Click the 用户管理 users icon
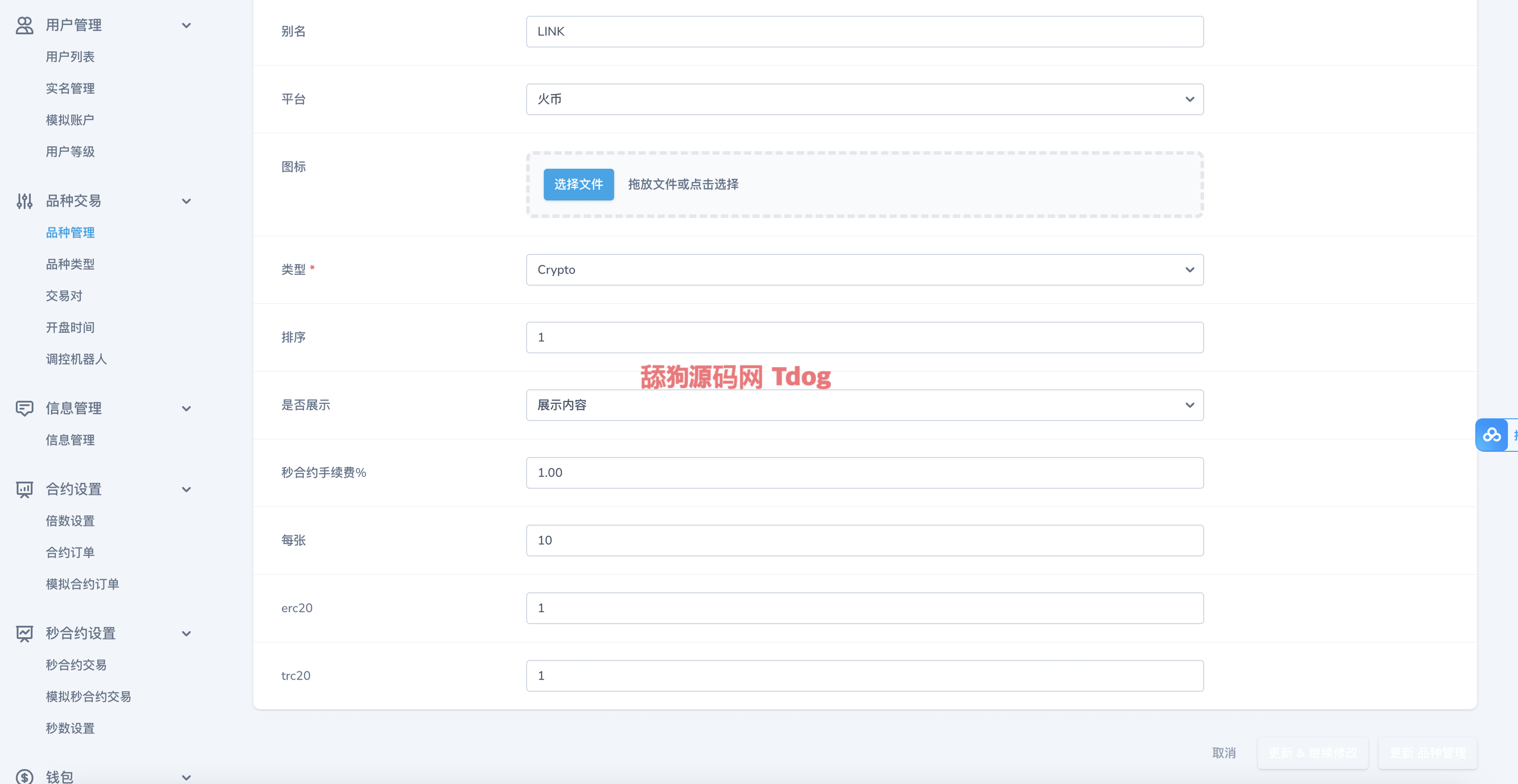Image resolution: width=1518 pixels, height=784 pixels. [x=24, y=25]
